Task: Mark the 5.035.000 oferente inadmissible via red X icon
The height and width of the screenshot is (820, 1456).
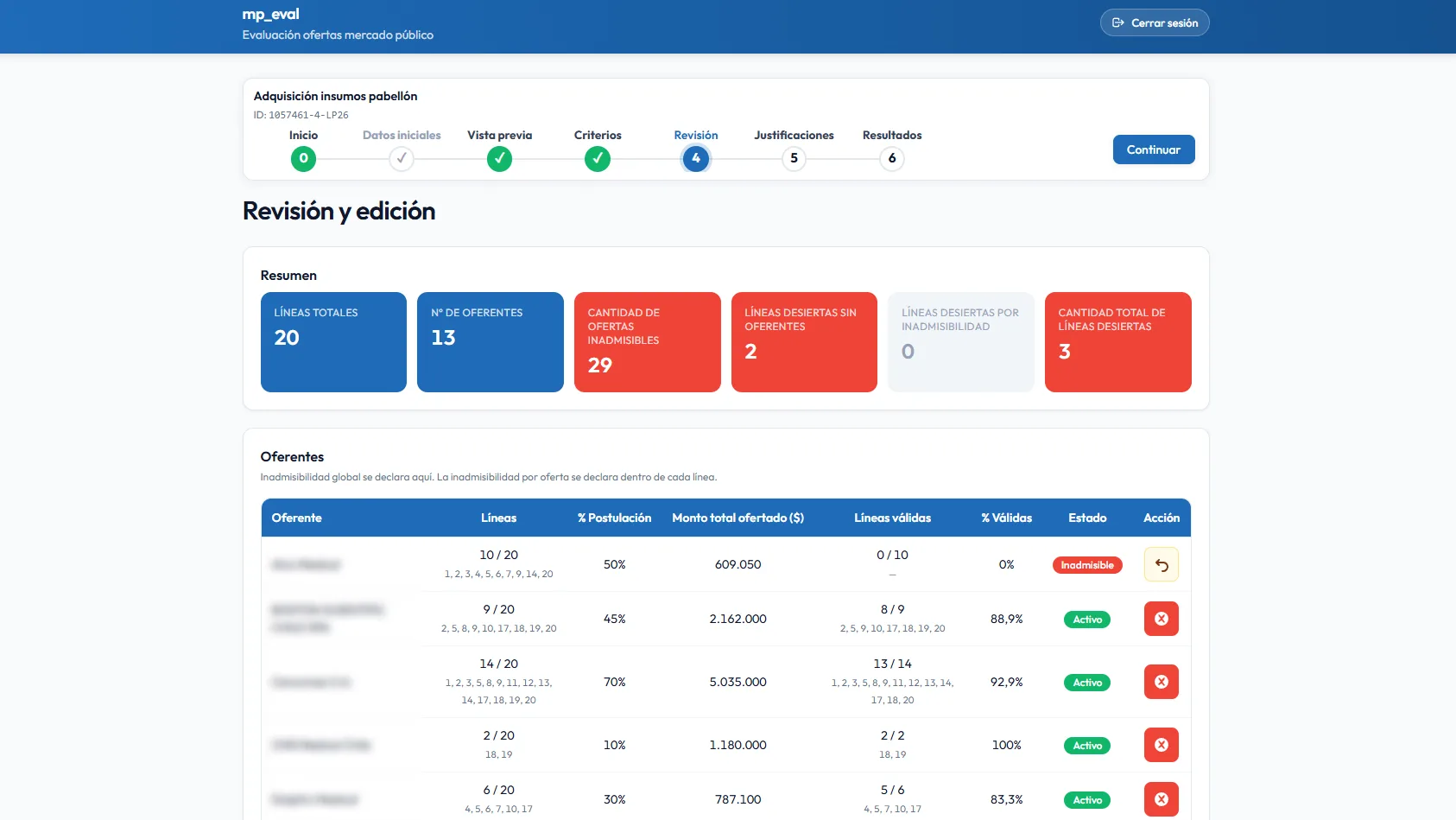Action: (x=1161, y=682)
